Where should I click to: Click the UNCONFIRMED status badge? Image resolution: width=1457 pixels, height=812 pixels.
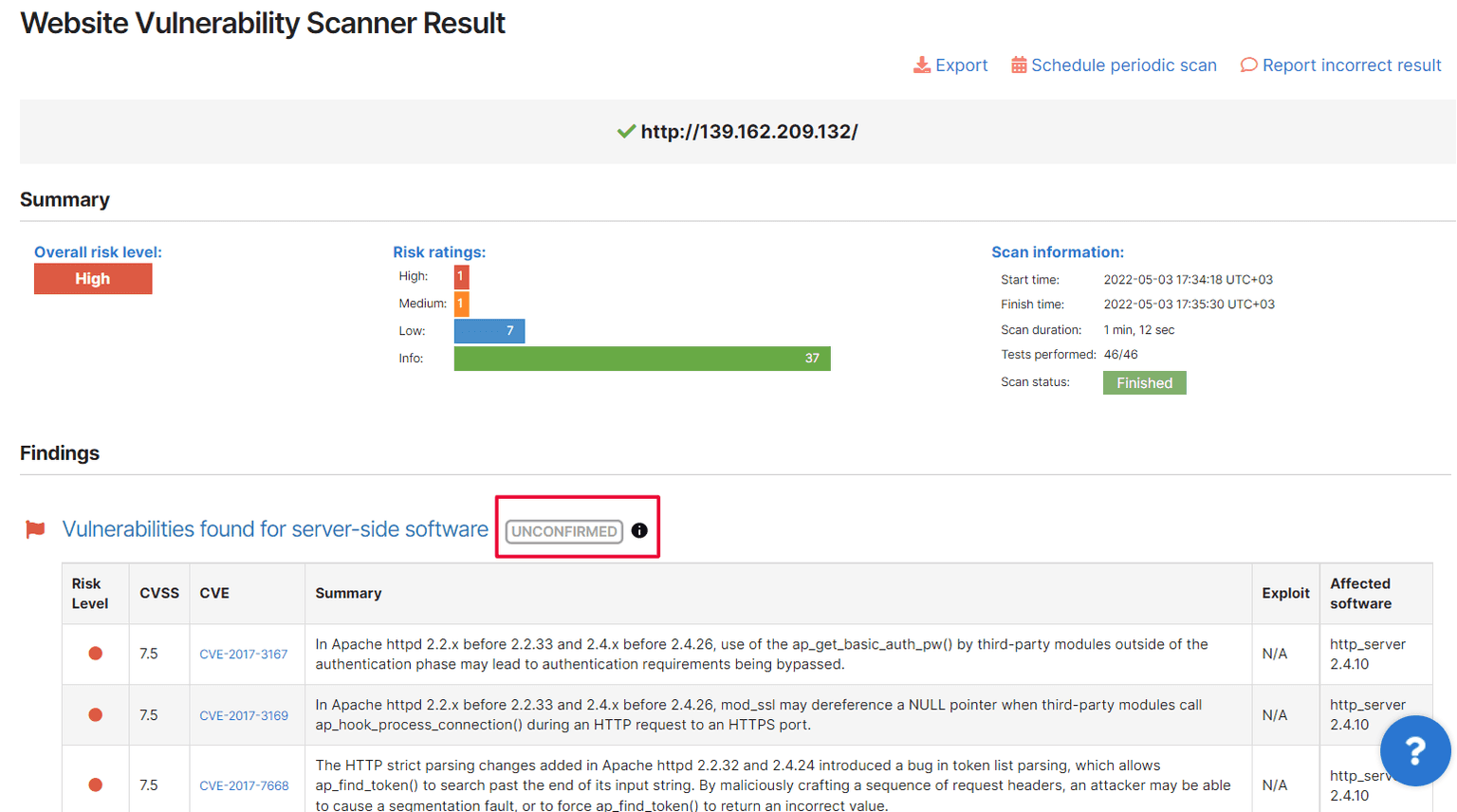coord(563,531)
